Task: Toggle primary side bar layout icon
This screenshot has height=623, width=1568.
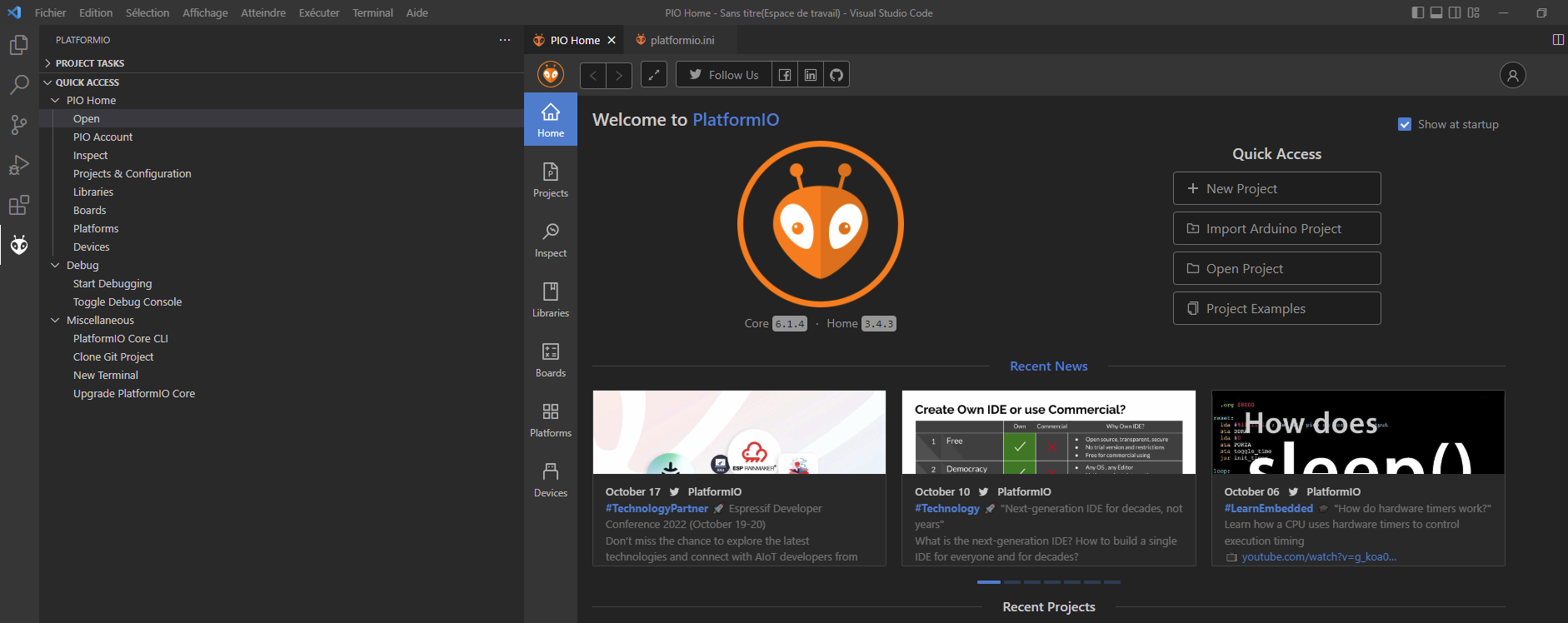Action: click(x=1418, y=12)
